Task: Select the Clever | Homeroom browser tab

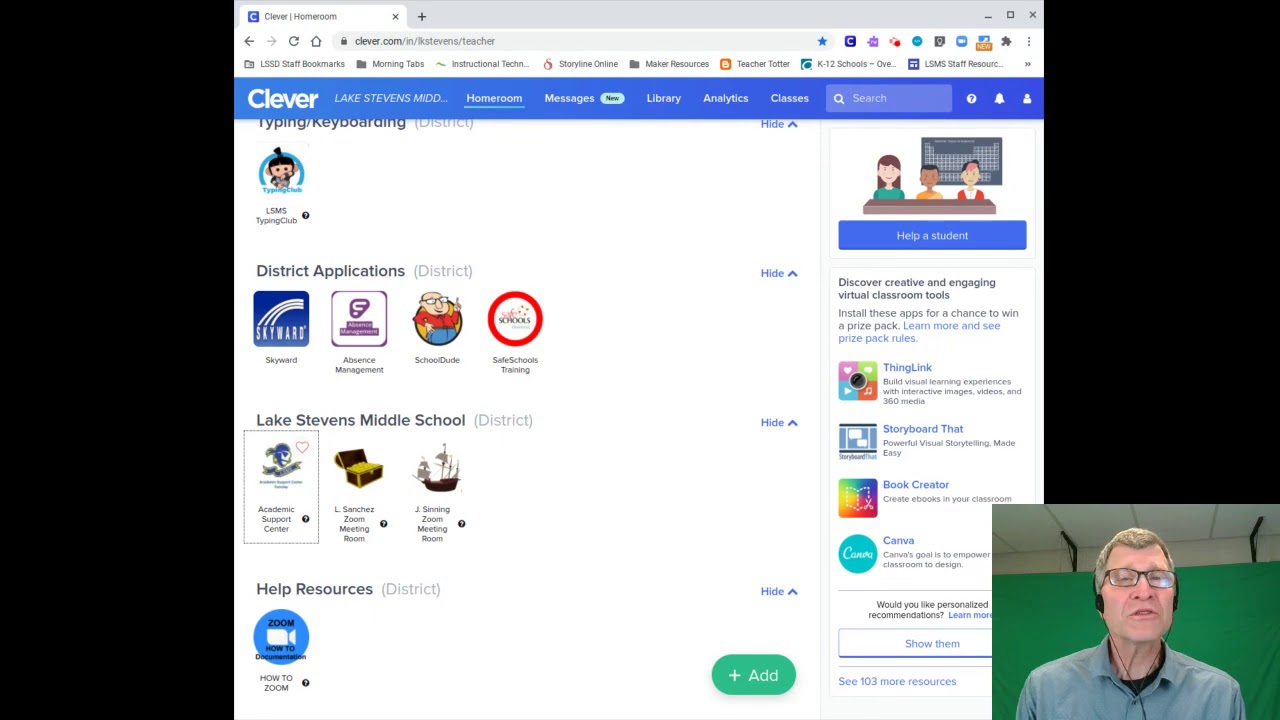Action: [324, 16]
